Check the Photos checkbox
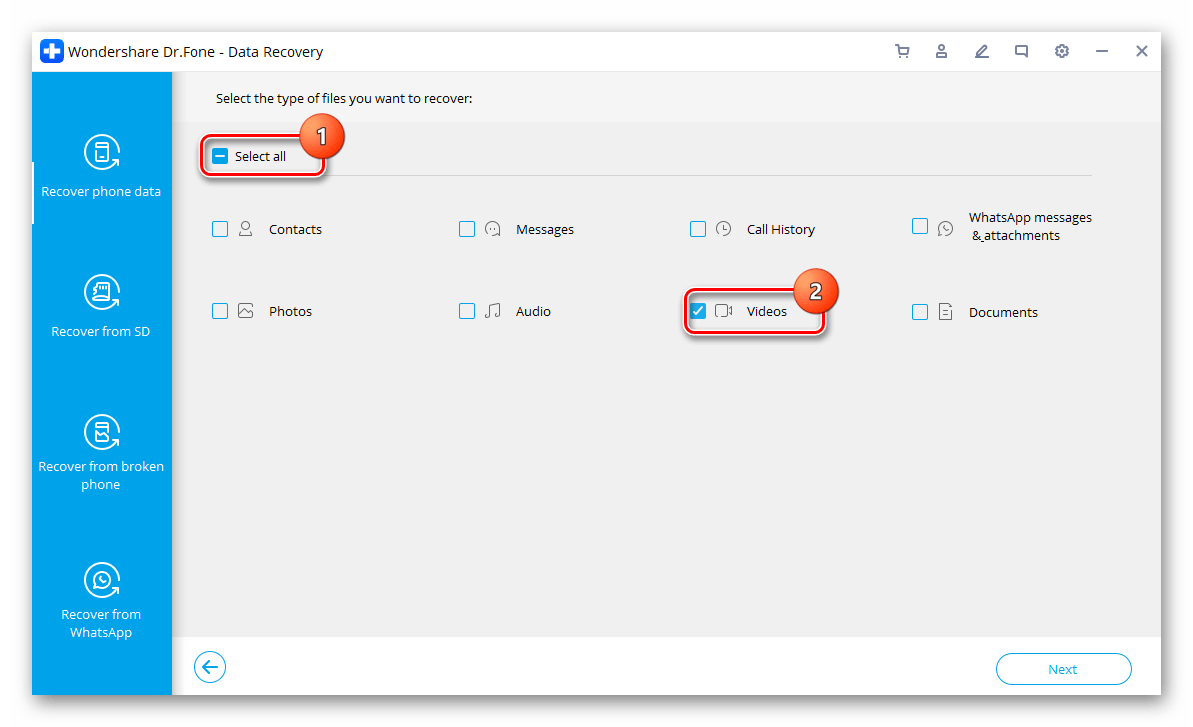This screenshot has height=727, width=1193. (220, 311)
